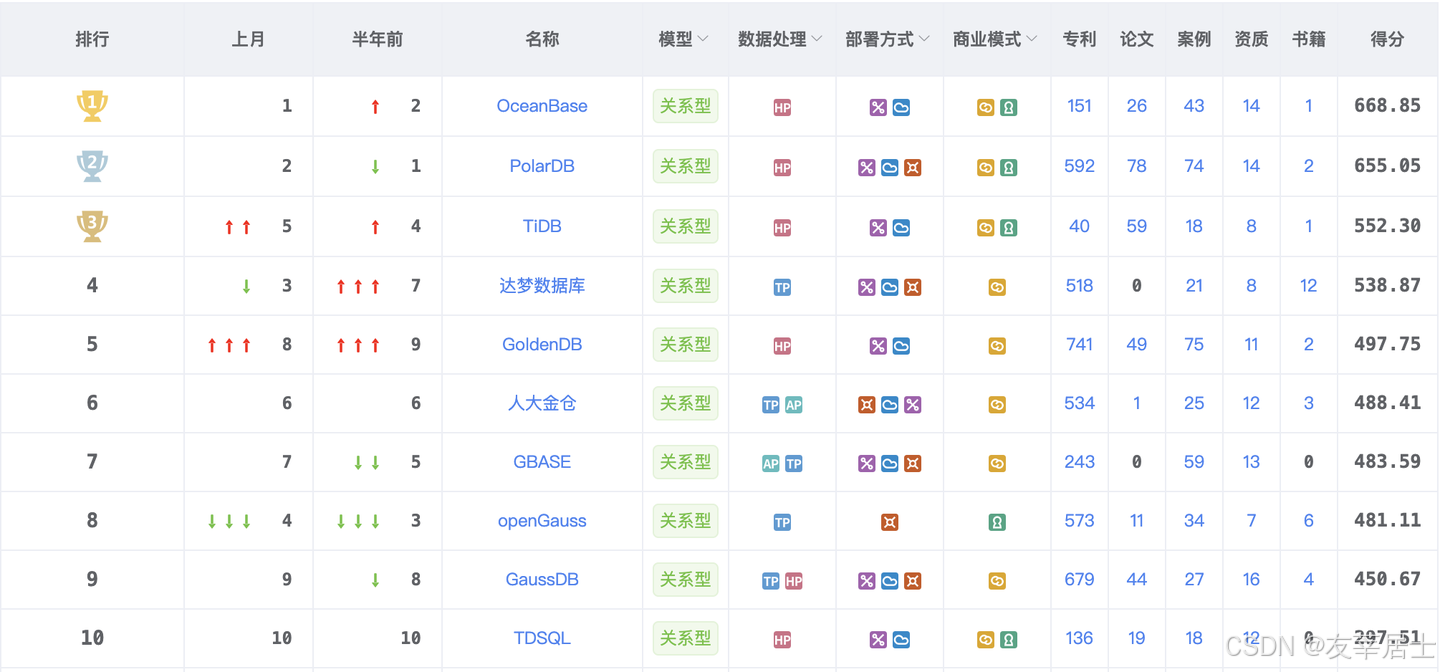
Task: Click the yellow link icon in GaussDB row
Action: point(997,581)
